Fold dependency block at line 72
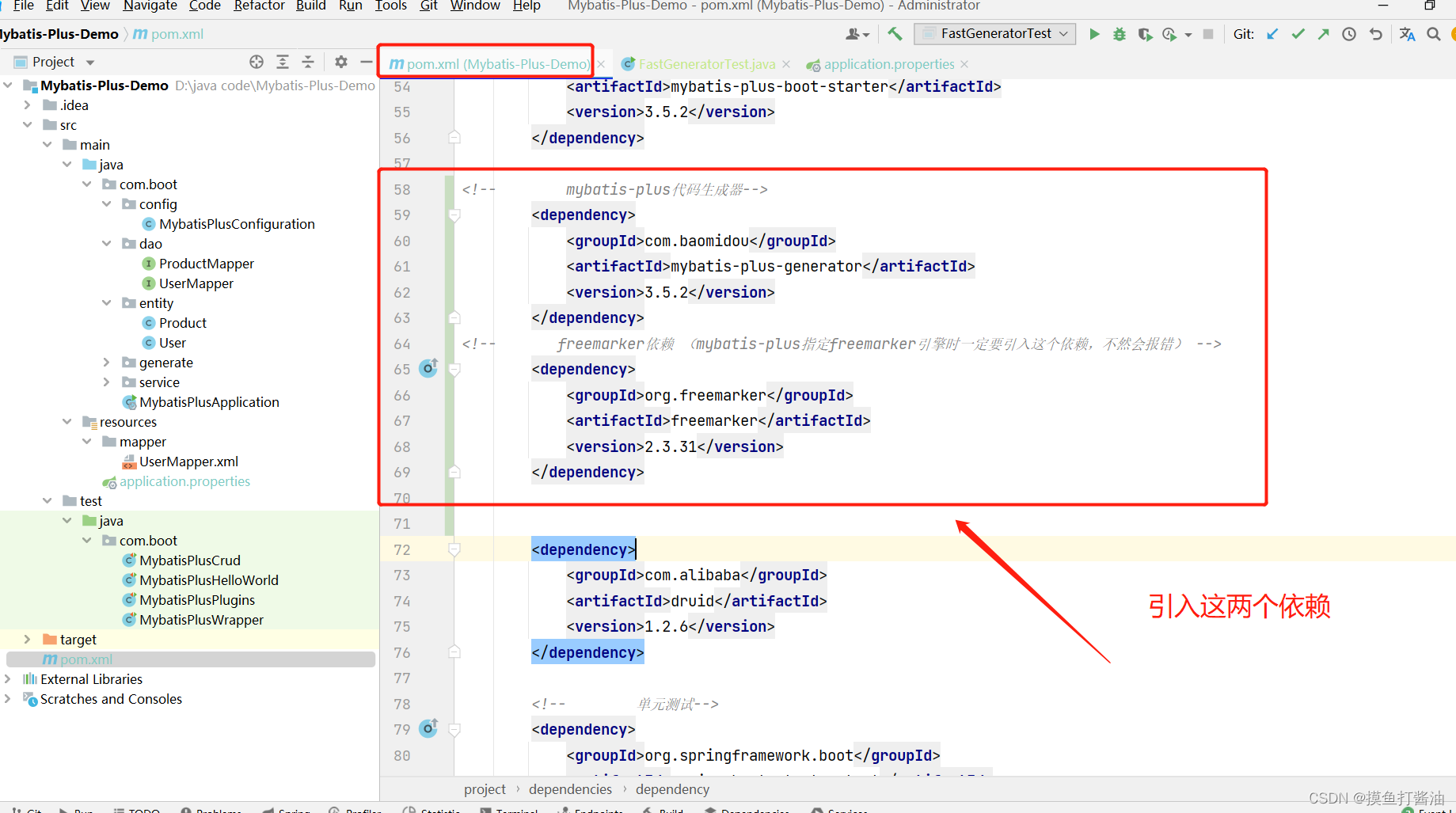This screenshot has width=1456, height=813. tap(454, 549)
